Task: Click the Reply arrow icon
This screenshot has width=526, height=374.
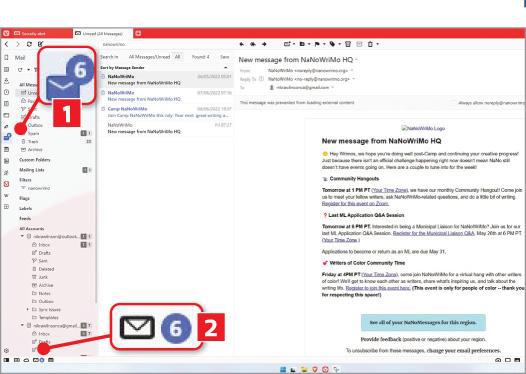Action: 242,44
